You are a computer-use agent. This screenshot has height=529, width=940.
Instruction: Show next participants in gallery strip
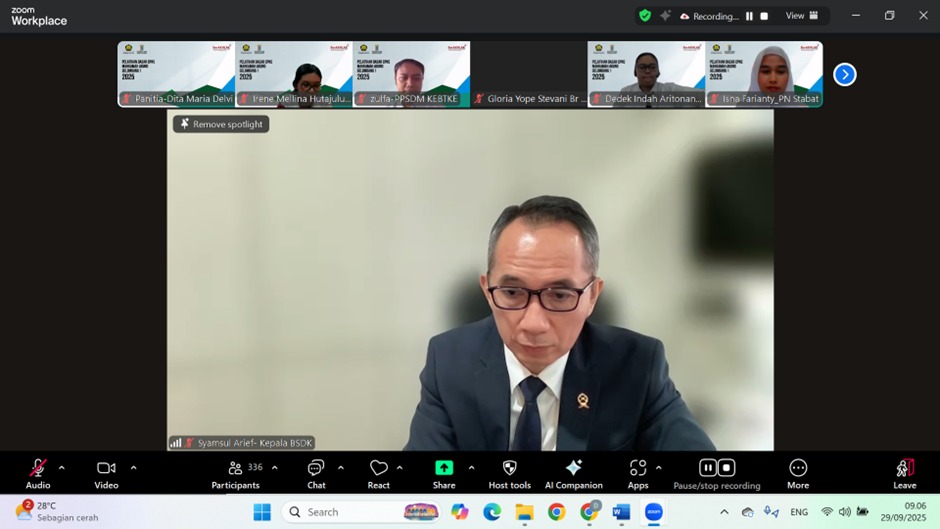point(845,75)
